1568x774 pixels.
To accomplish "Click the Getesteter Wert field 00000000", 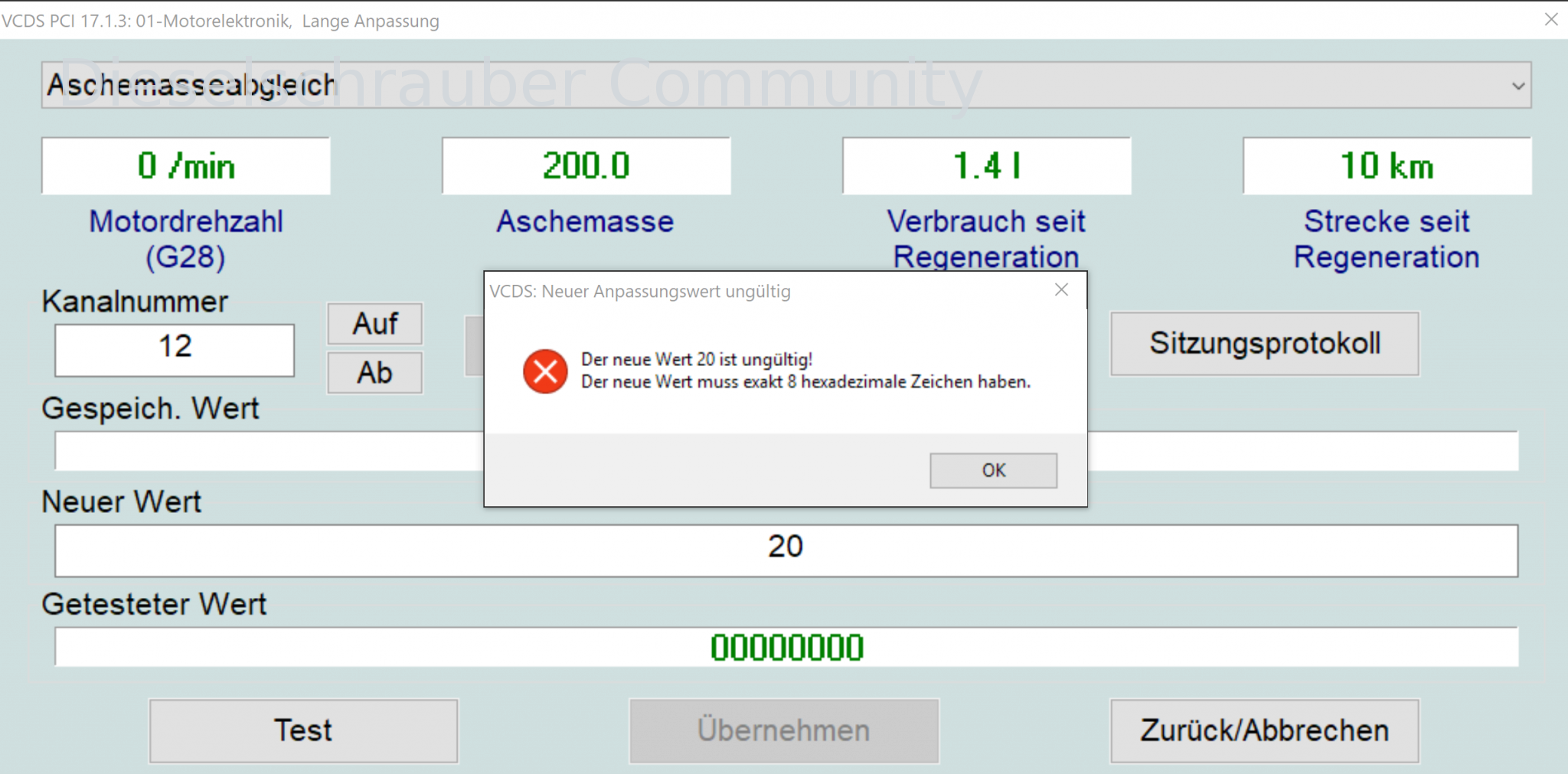I will click(x=786, y=647).
